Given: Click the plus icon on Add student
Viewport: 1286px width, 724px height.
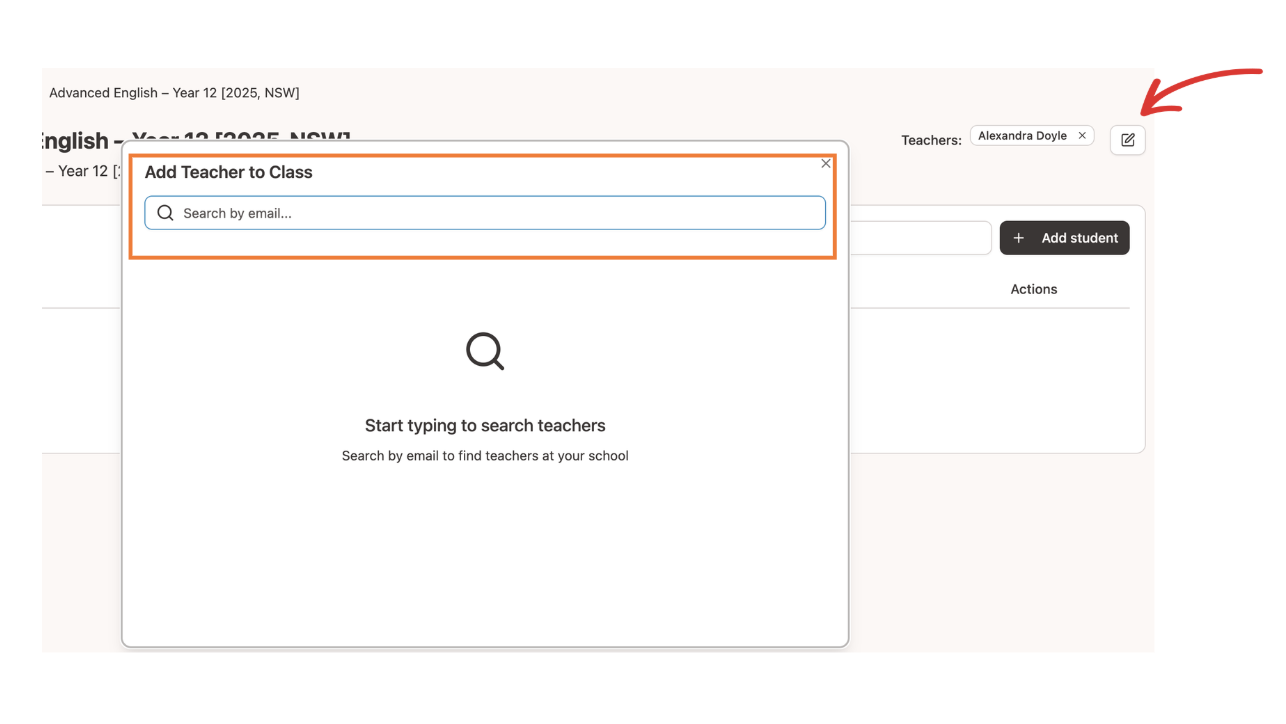Looking at the screenshot, I should [x=1019, y=238].
